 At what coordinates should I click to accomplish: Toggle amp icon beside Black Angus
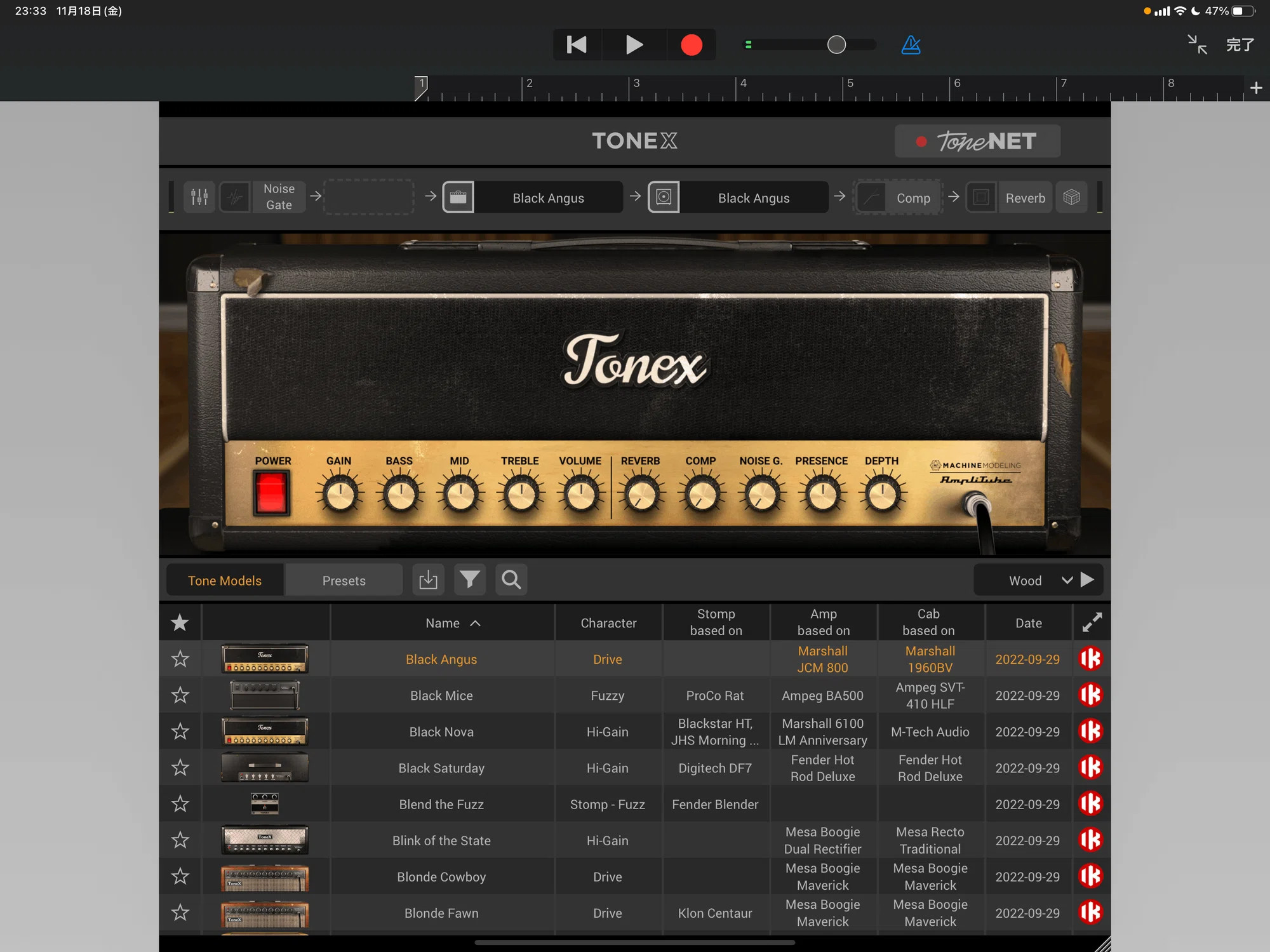point(458,197)
